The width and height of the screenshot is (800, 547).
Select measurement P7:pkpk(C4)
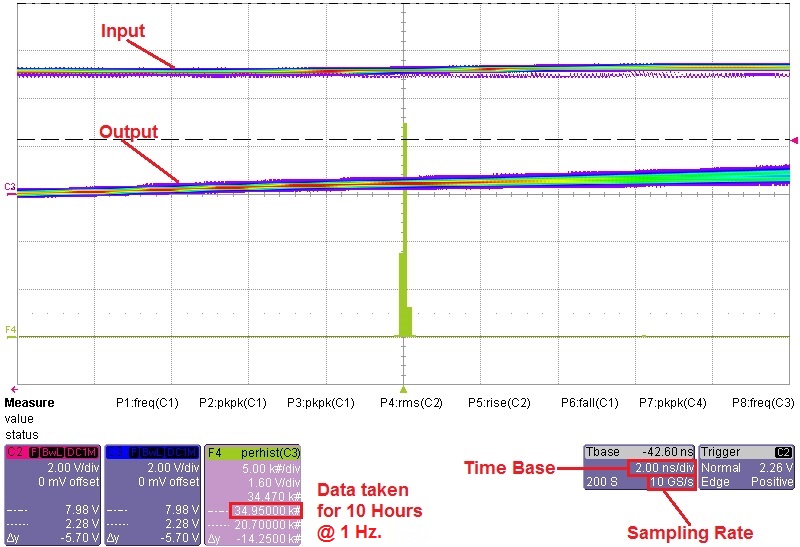(x=673, y=403)
